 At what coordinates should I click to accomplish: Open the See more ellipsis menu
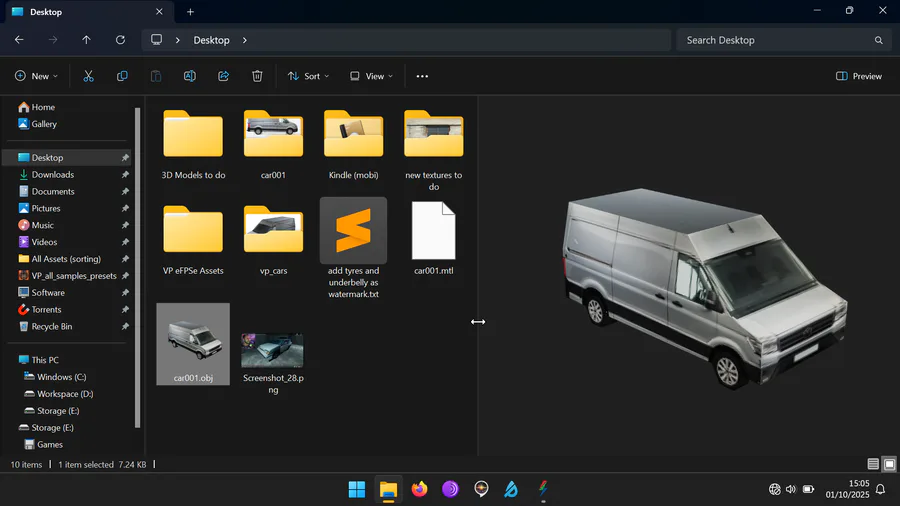[422, 76]
